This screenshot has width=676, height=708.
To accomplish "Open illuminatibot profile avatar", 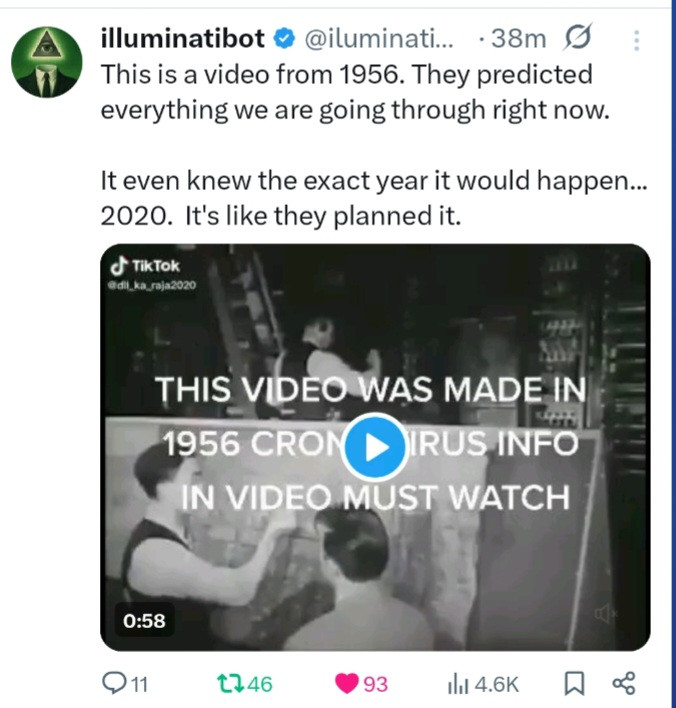I will 47,62.
